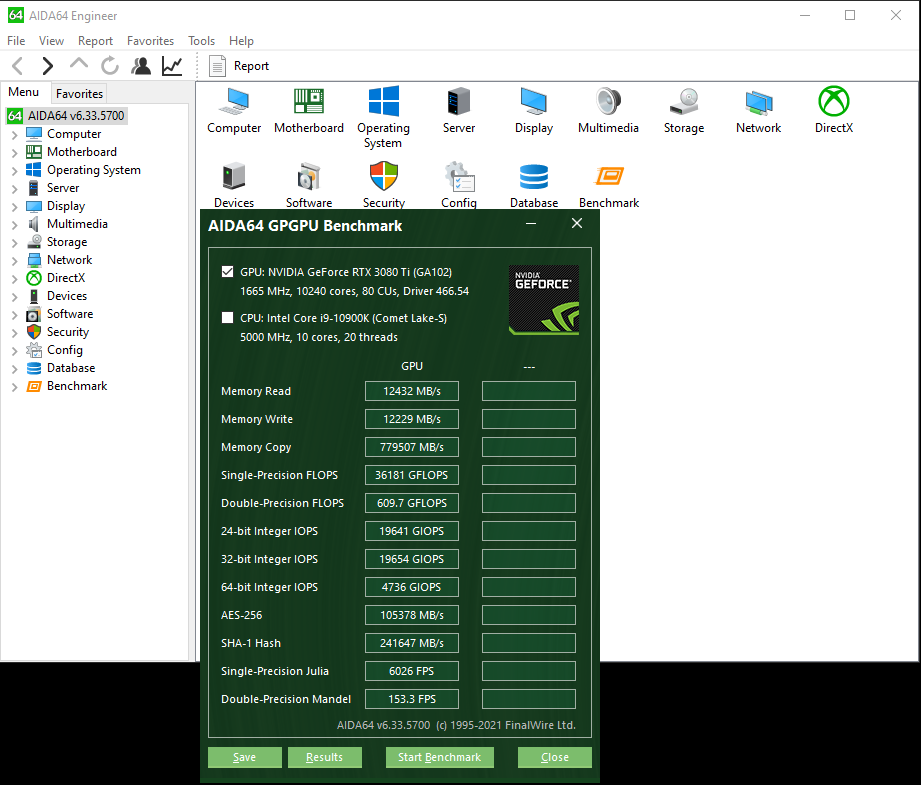Screen dimensions: 921x785
Task: Click the toolbar up-level arrow
Action: point(79,65)
